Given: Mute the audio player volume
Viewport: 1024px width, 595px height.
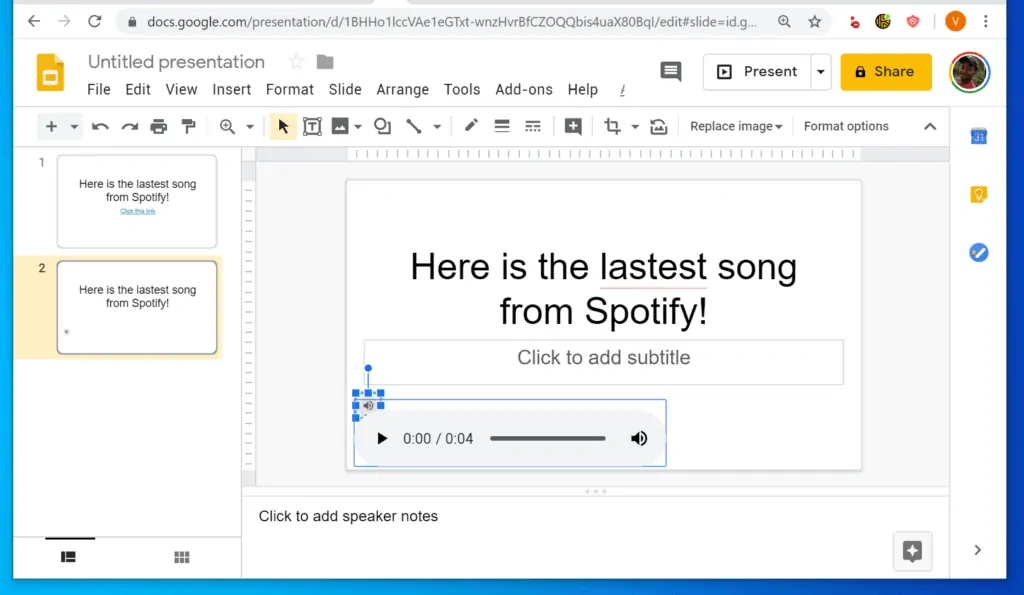Looking at the screenshot, I should [639, 438].
